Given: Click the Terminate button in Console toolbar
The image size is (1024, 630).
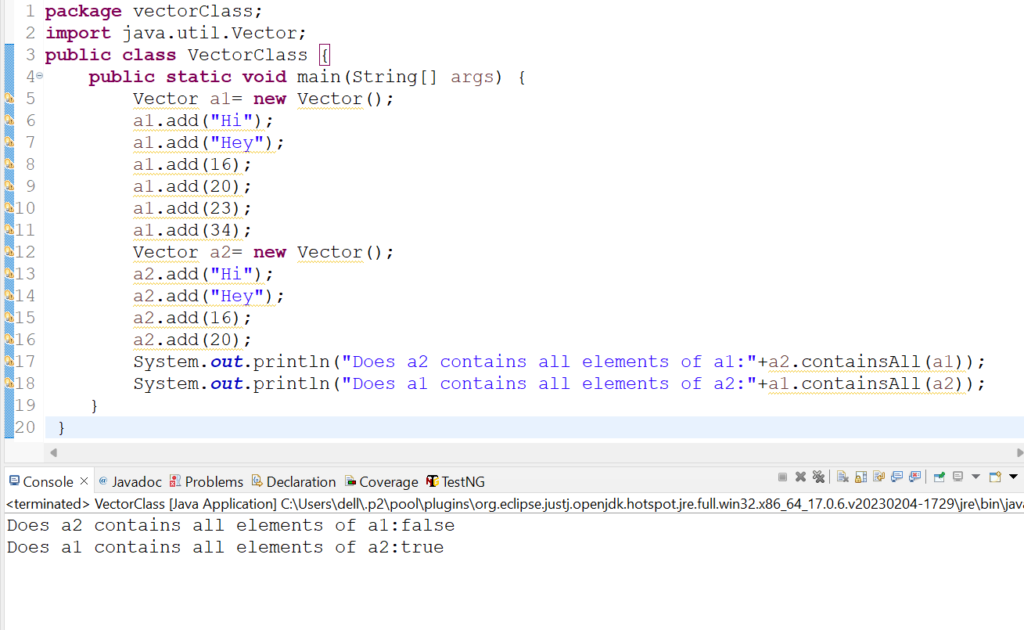Looking at the screenshot, I should click(x=782, y=477).
